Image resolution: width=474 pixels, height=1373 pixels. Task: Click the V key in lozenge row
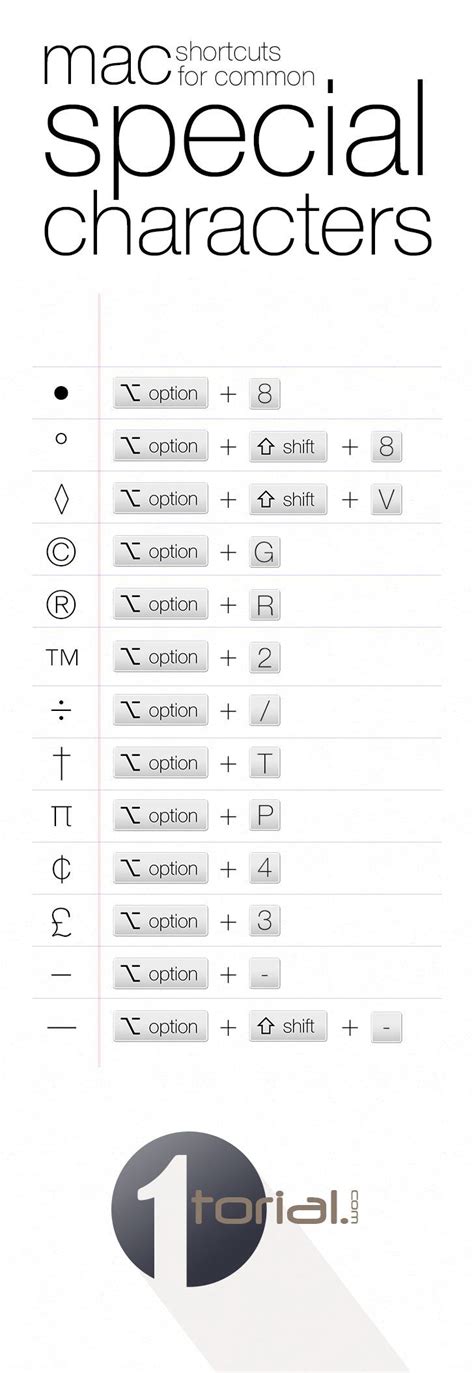[x=386, y=499]
